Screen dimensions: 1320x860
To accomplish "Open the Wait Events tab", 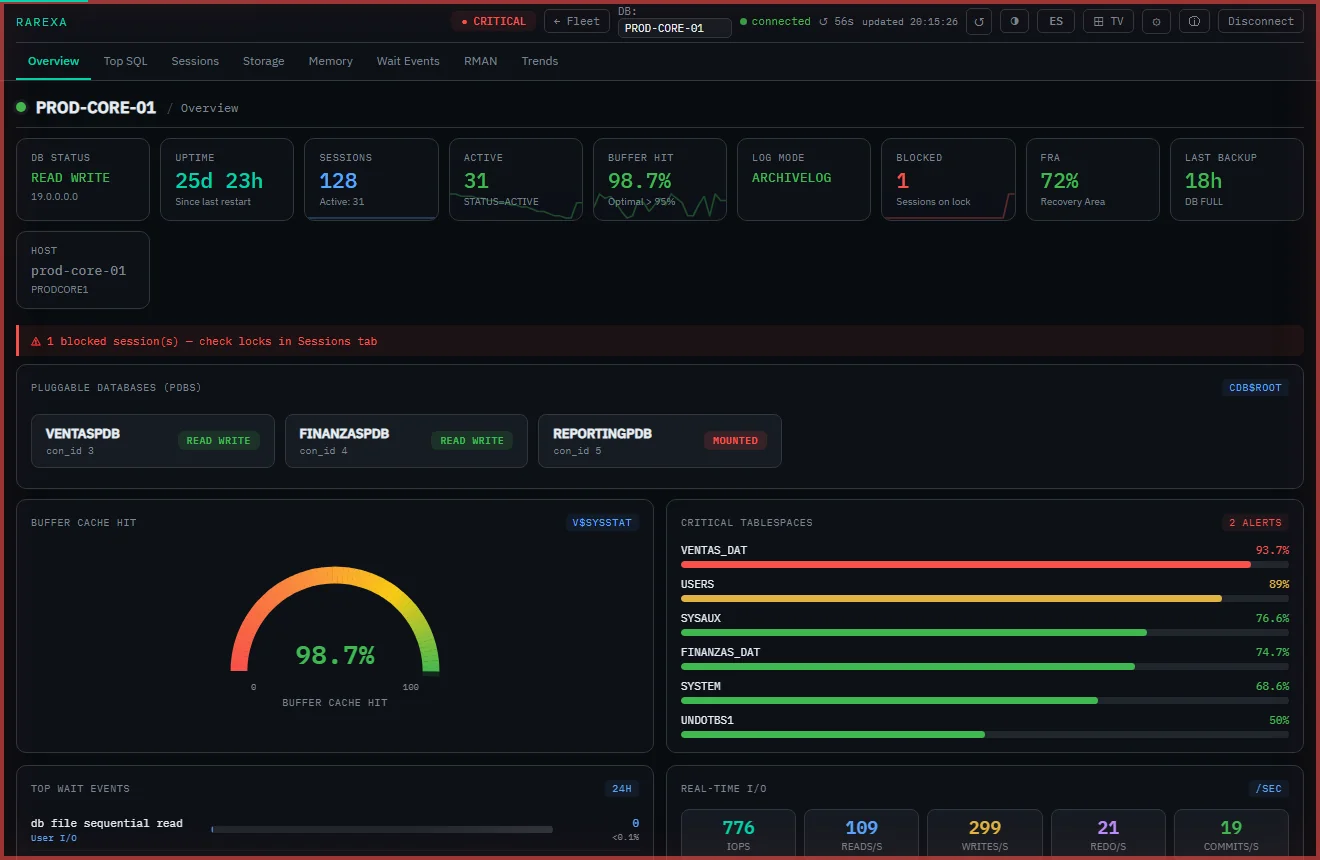I will click(408, 61).
